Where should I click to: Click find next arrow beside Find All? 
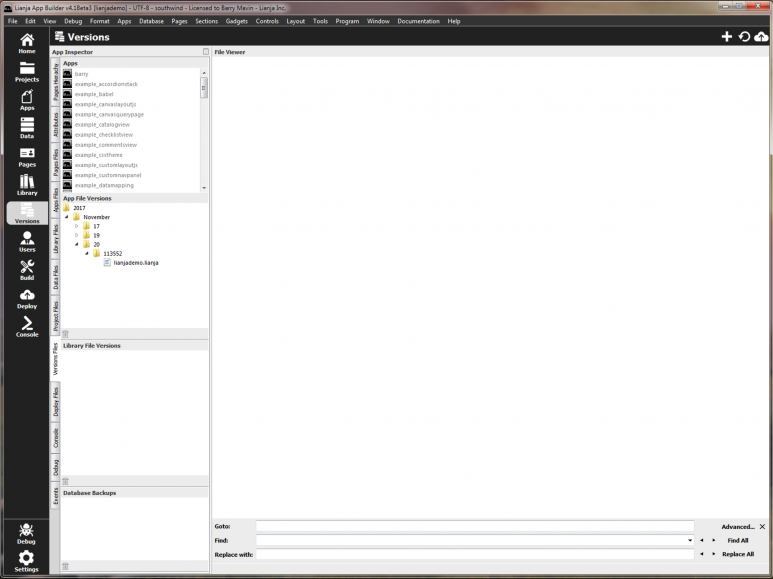[713, 541]
